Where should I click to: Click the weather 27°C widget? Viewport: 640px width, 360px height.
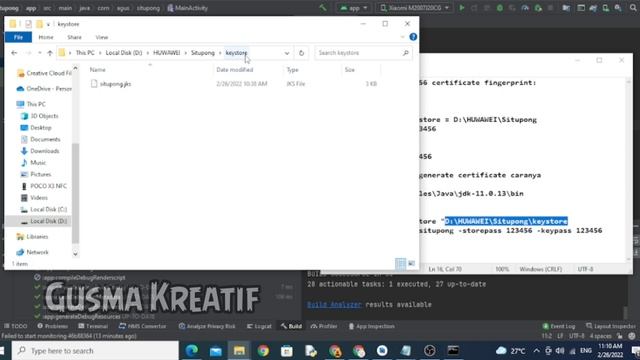pyautogui.click(x=511, y=351)
